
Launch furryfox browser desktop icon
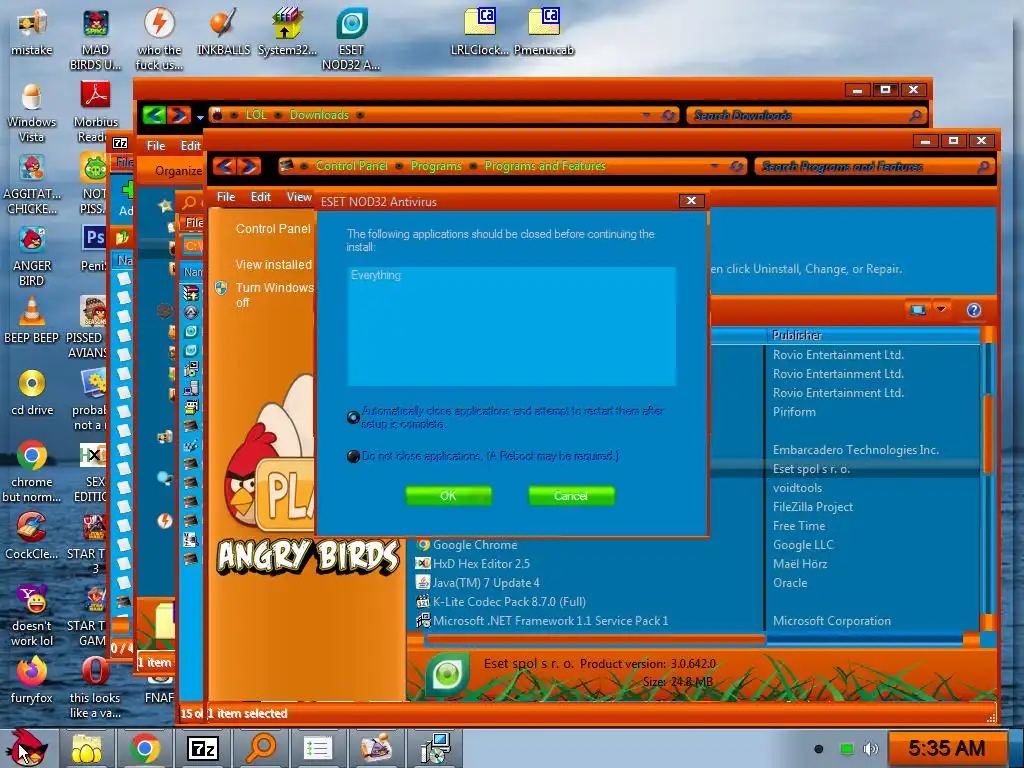31,679
